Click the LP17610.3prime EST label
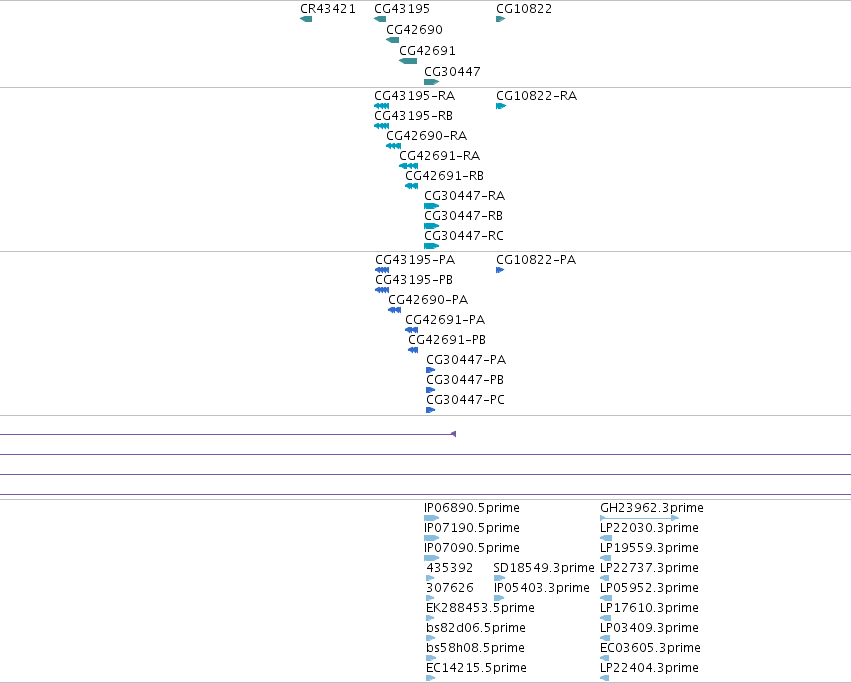This screenshot has height=683, width=851. [649, 608]
